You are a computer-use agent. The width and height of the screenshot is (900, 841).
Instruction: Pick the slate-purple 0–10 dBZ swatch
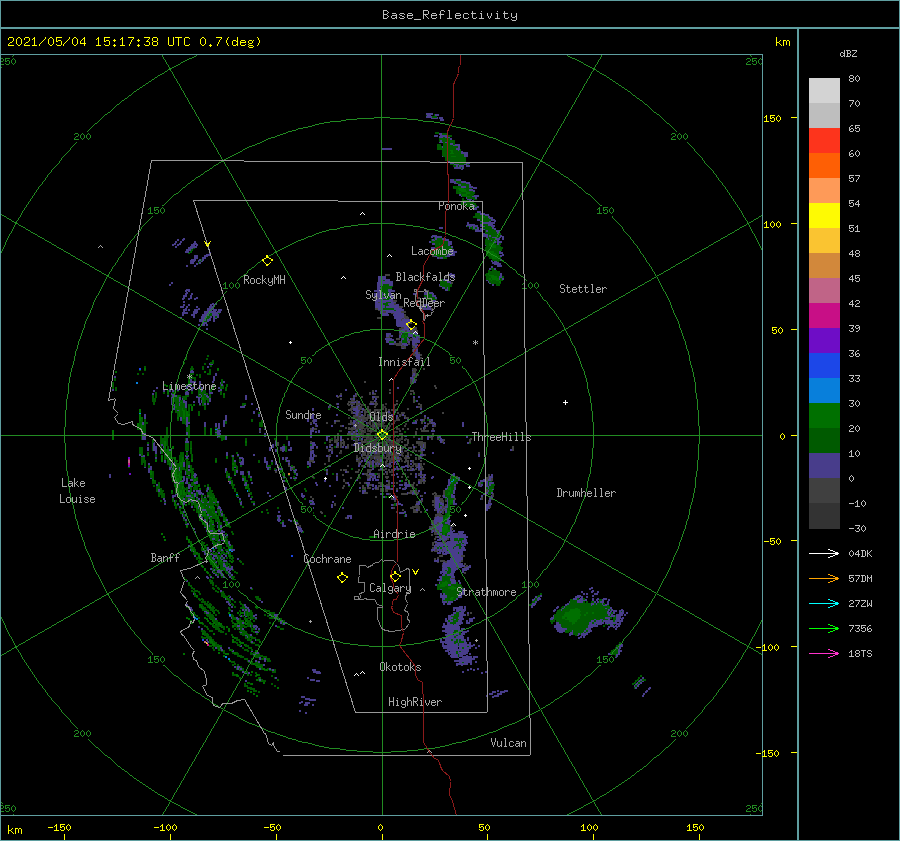click(x=824, y=466)
